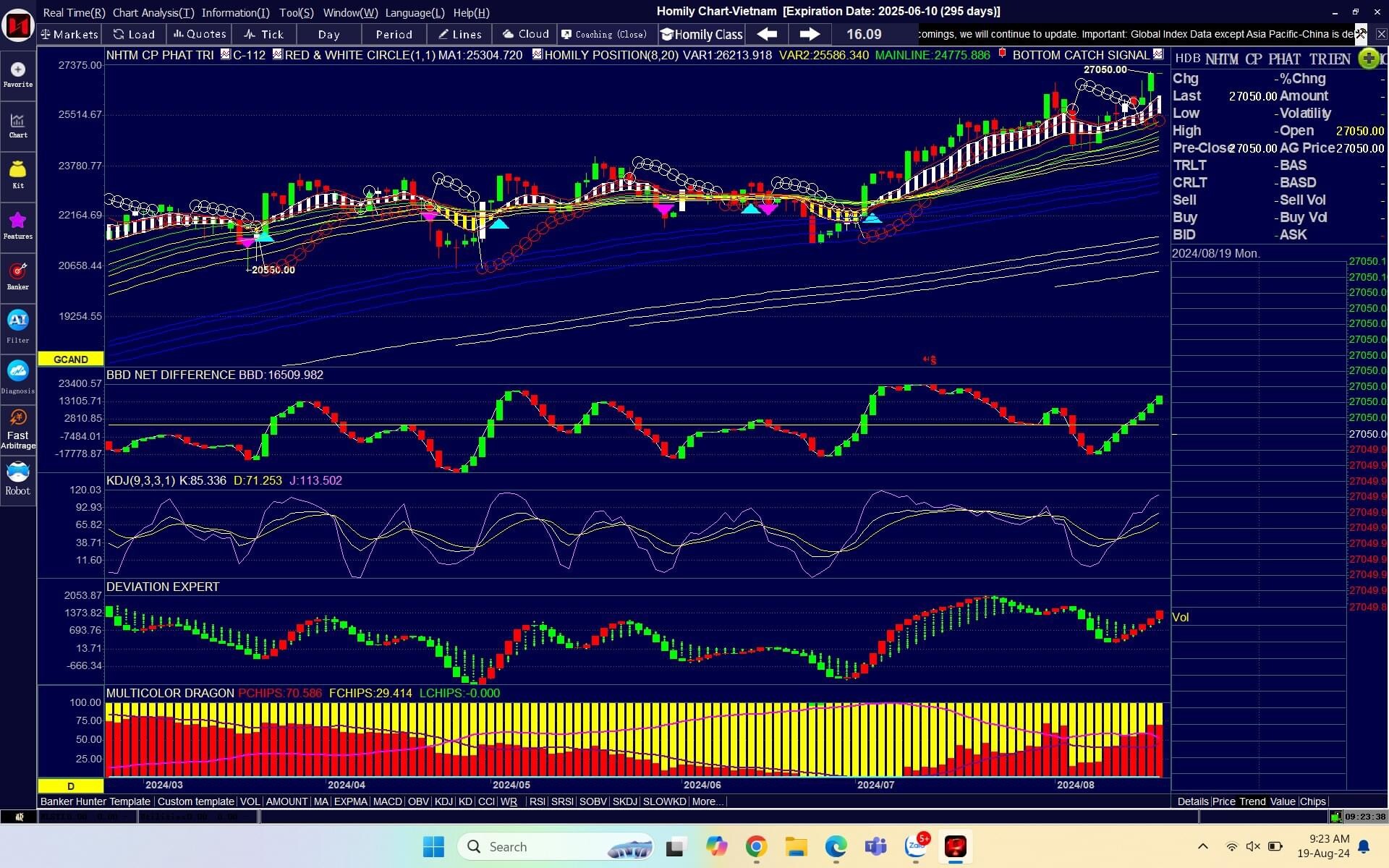Close the scrolling news ticker
This screenshot has width=1389, height=868.
[x=1381, y=34]
